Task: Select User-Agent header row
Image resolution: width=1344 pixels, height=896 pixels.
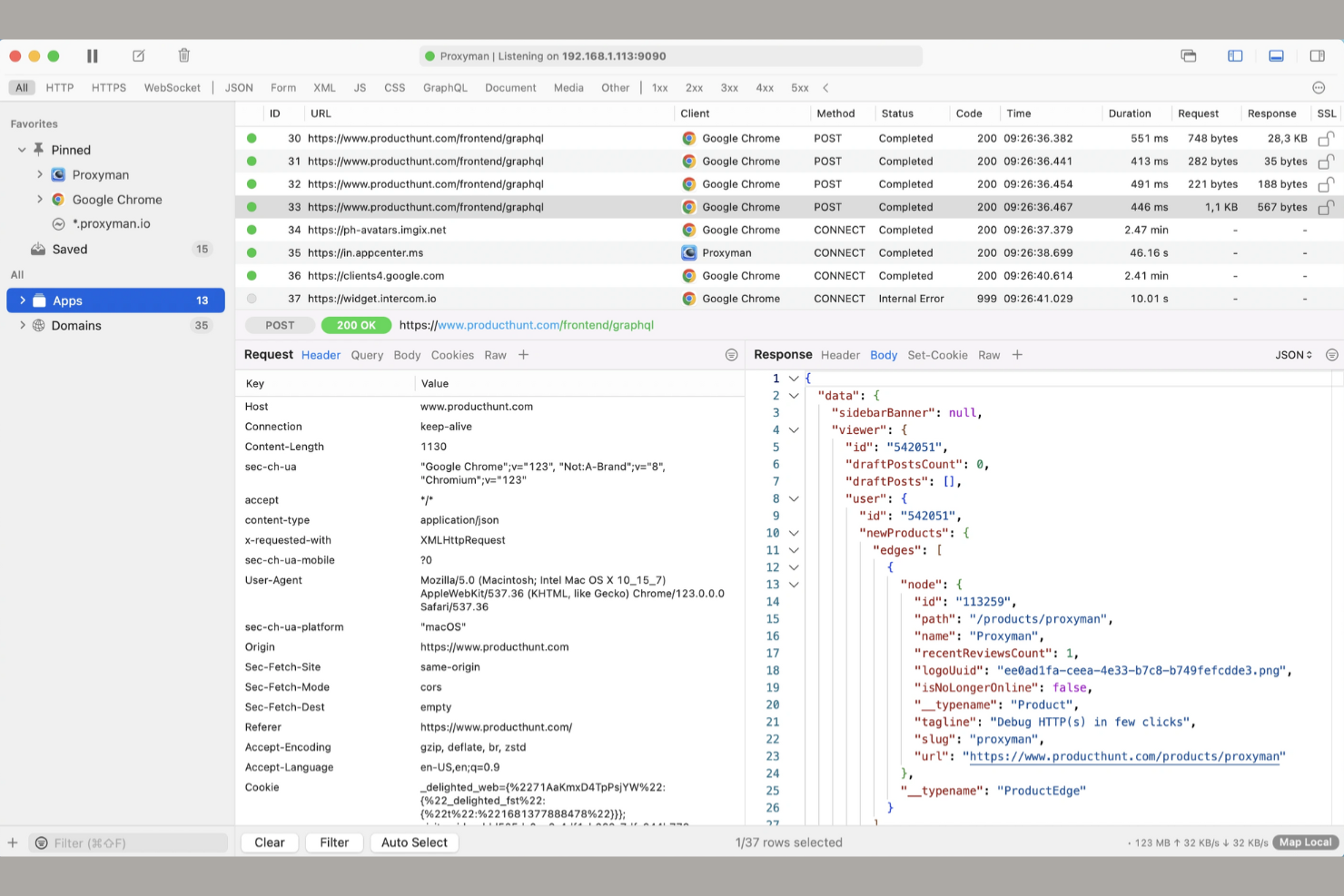Action: 490,594
